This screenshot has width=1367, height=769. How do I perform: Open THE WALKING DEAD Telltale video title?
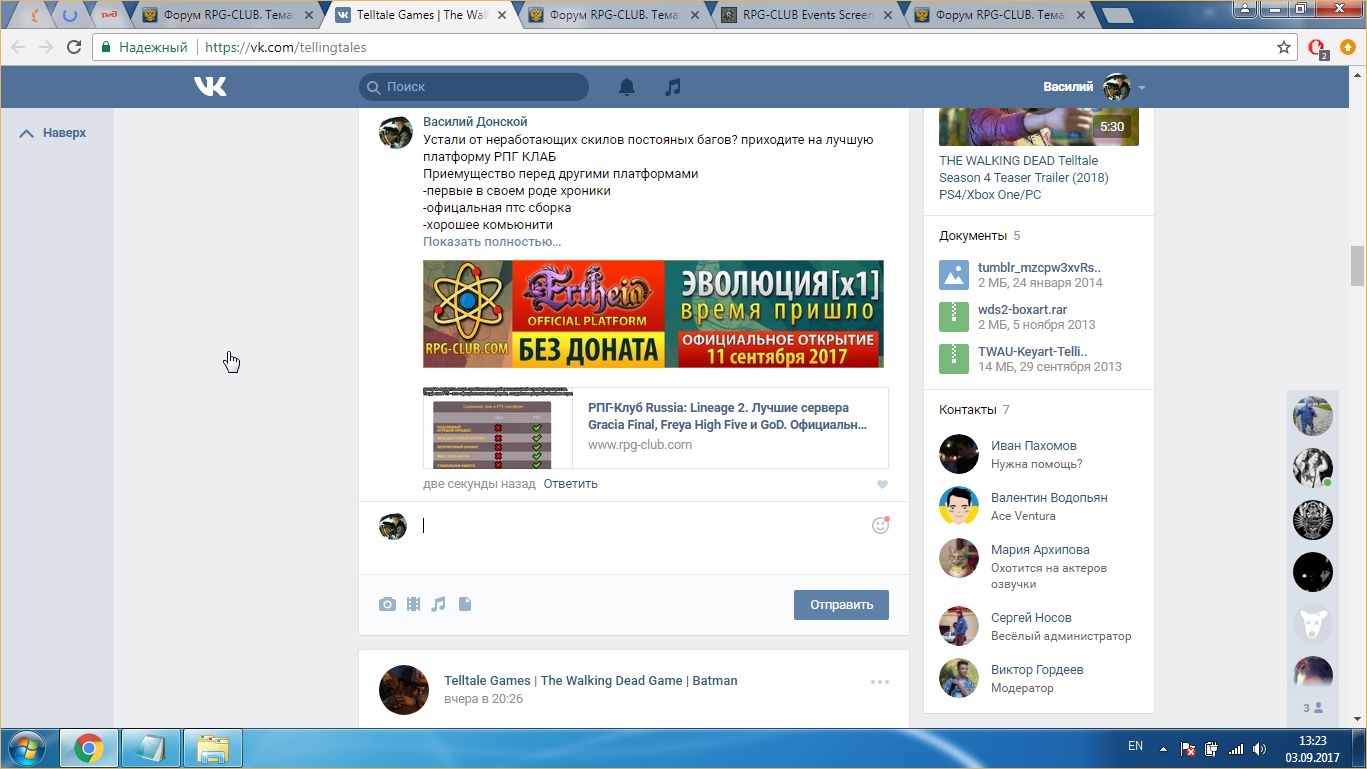click(x=1024, y=178)
